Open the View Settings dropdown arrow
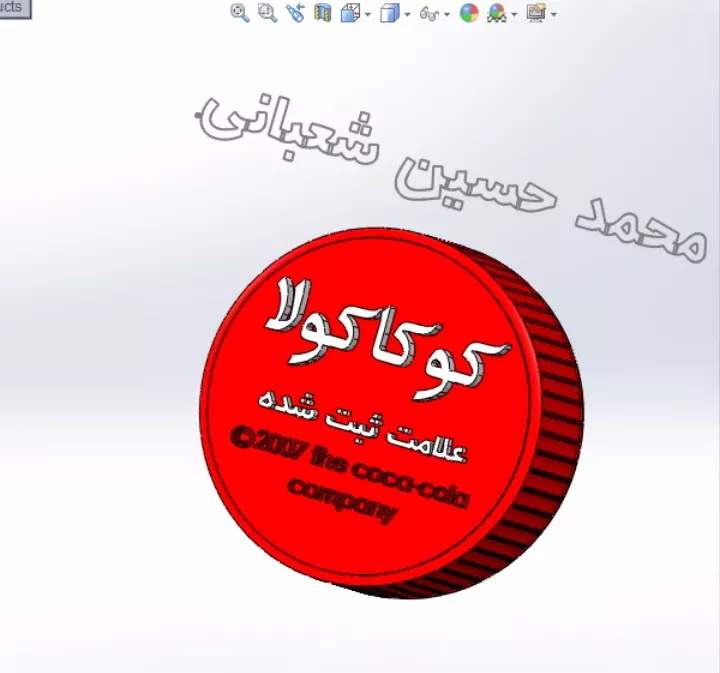Viewport: 720px width, 673px height. pyautogui.click(x=553, y=14)
